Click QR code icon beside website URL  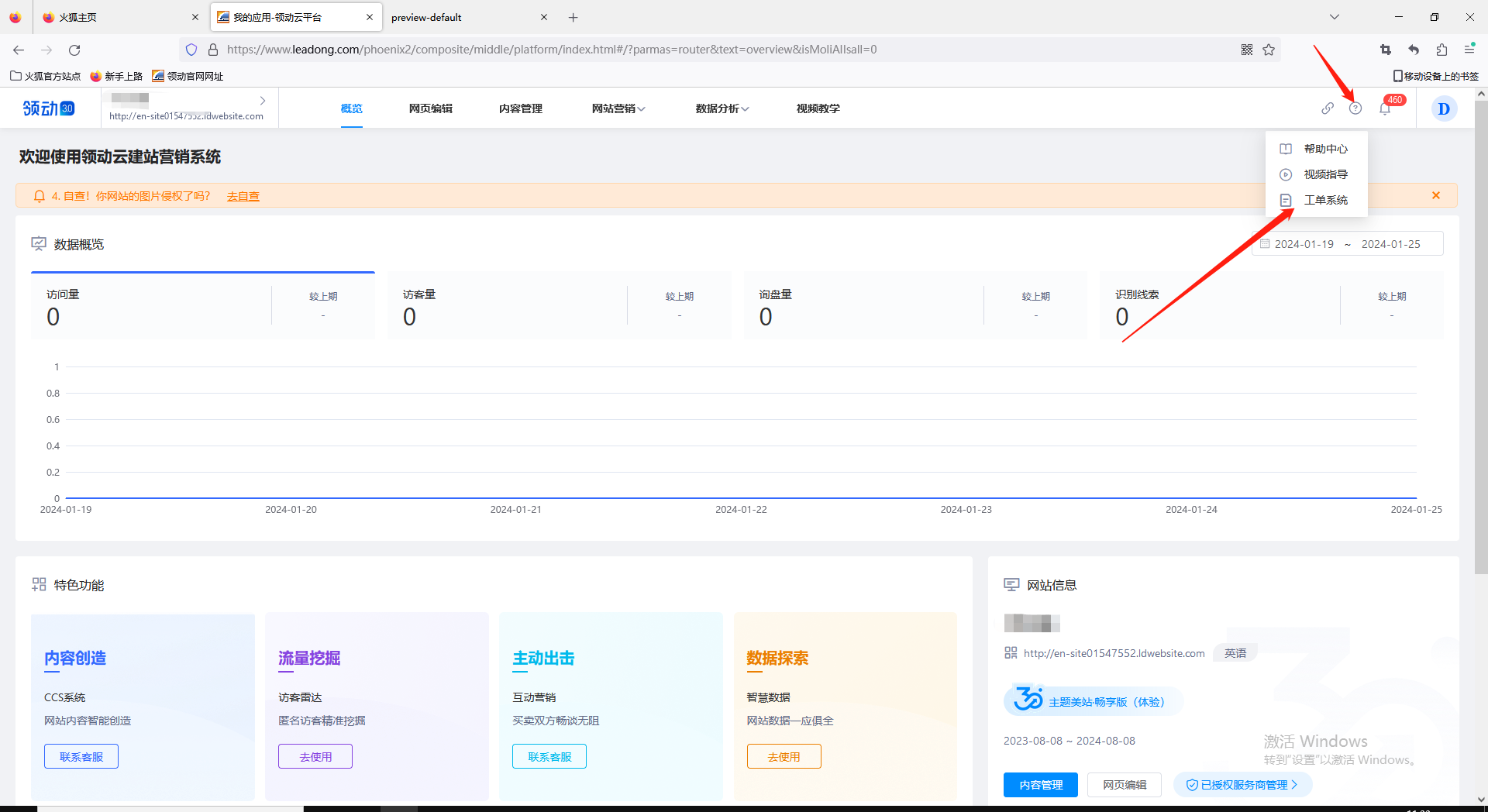1011,653
